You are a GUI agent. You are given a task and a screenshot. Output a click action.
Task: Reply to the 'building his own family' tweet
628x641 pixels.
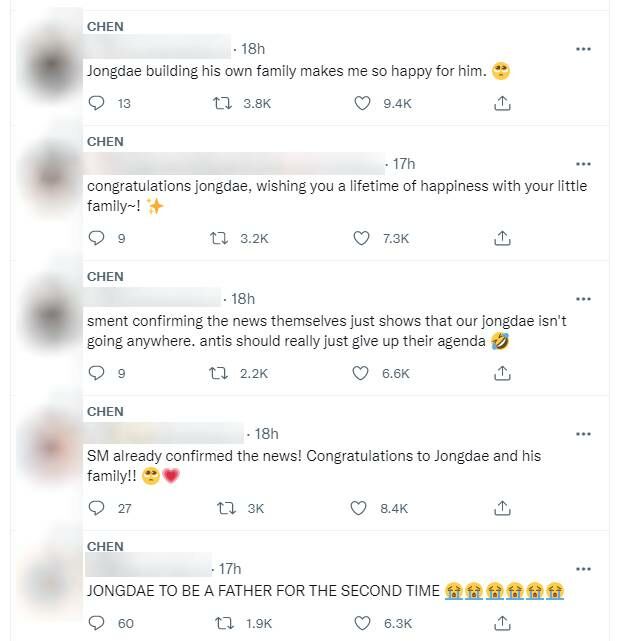pos(97,103)
